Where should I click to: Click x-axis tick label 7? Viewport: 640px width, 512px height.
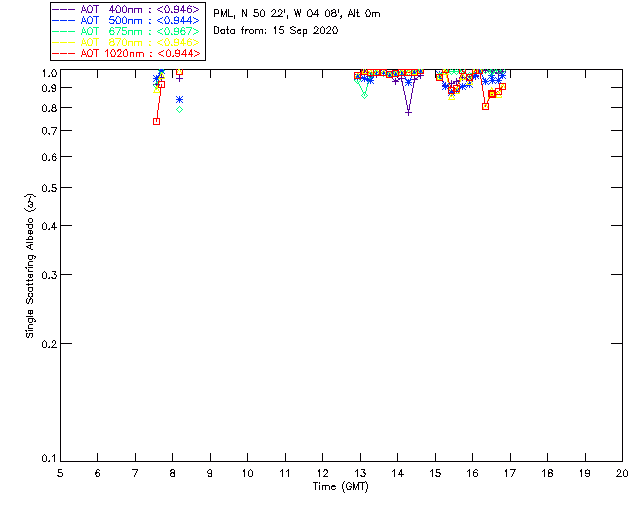tap(135, 473)
